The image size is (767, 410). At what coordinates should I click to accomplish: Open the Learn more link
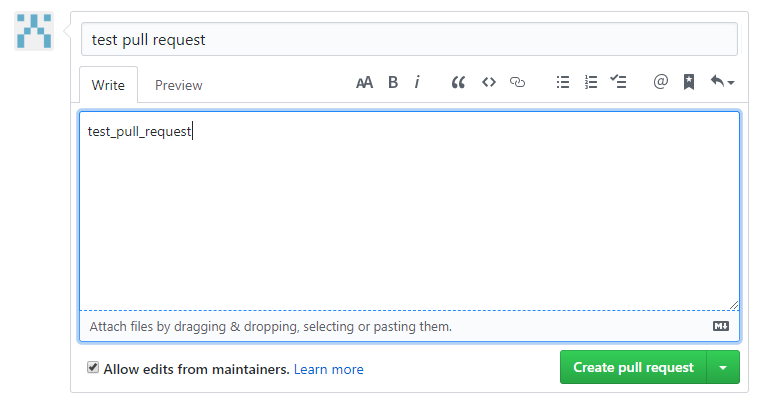(x=329, y=369)
